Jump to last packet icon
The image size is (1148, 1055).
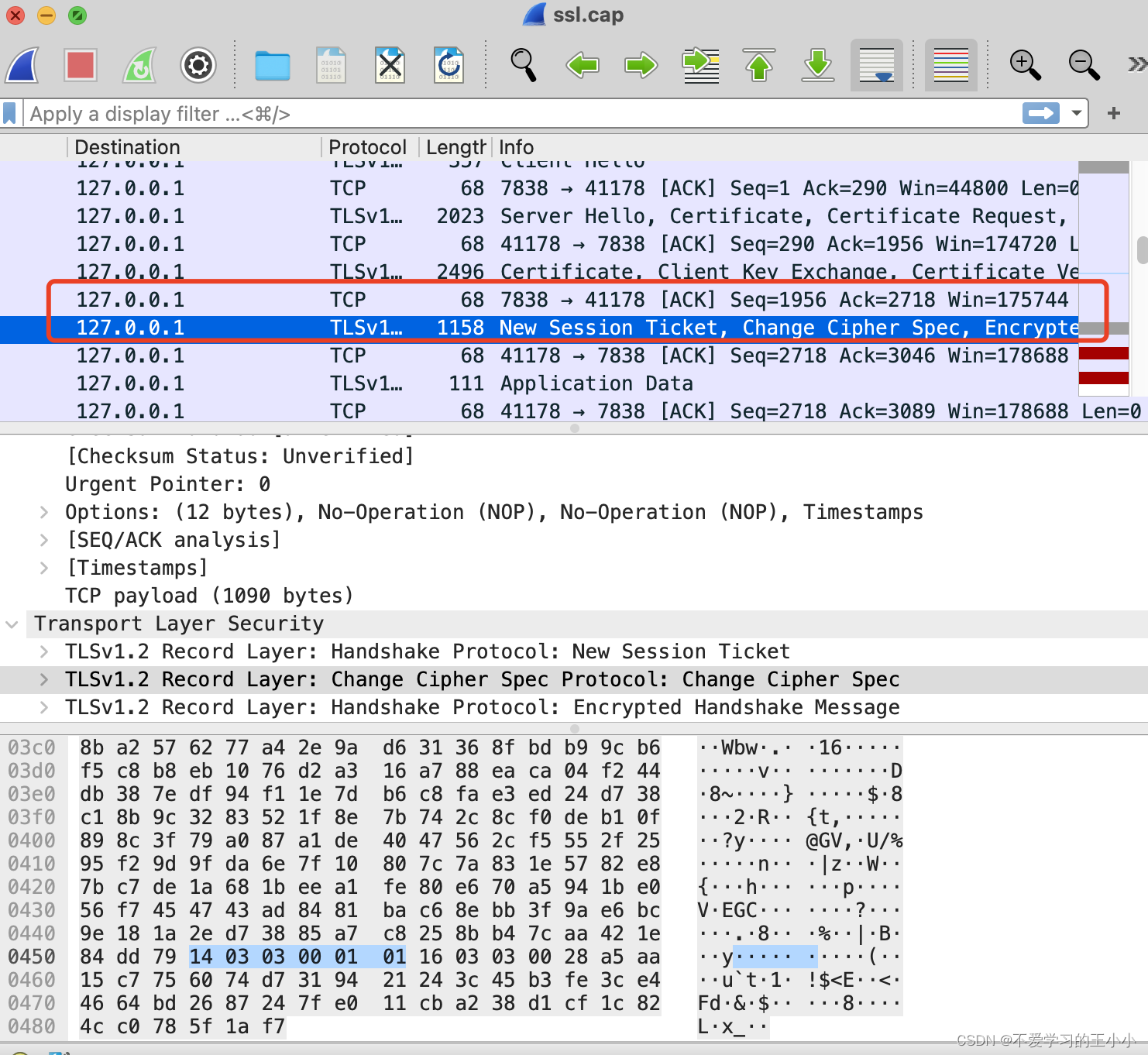818,65
